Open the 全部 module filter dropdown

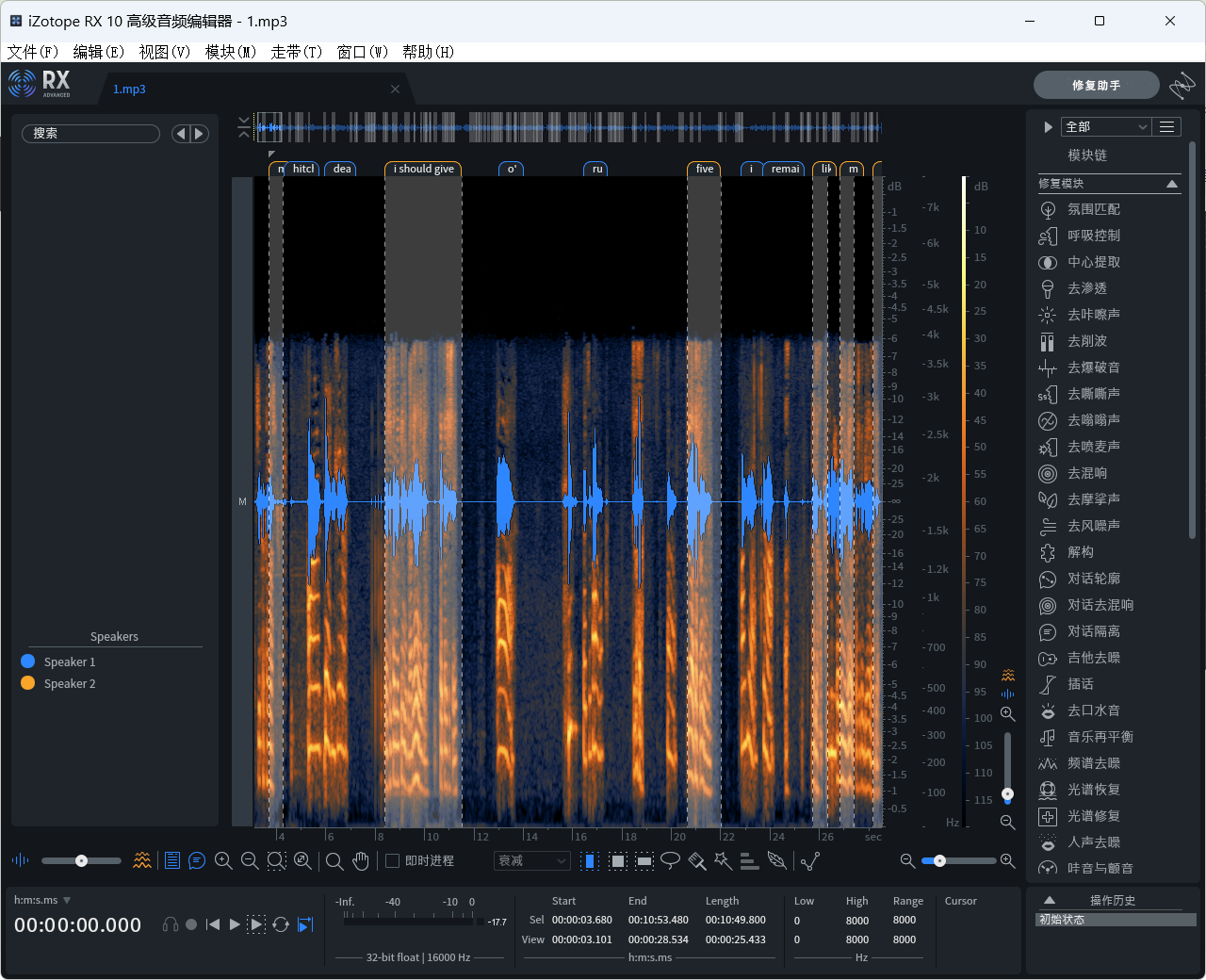click(x=1106, y=126)
